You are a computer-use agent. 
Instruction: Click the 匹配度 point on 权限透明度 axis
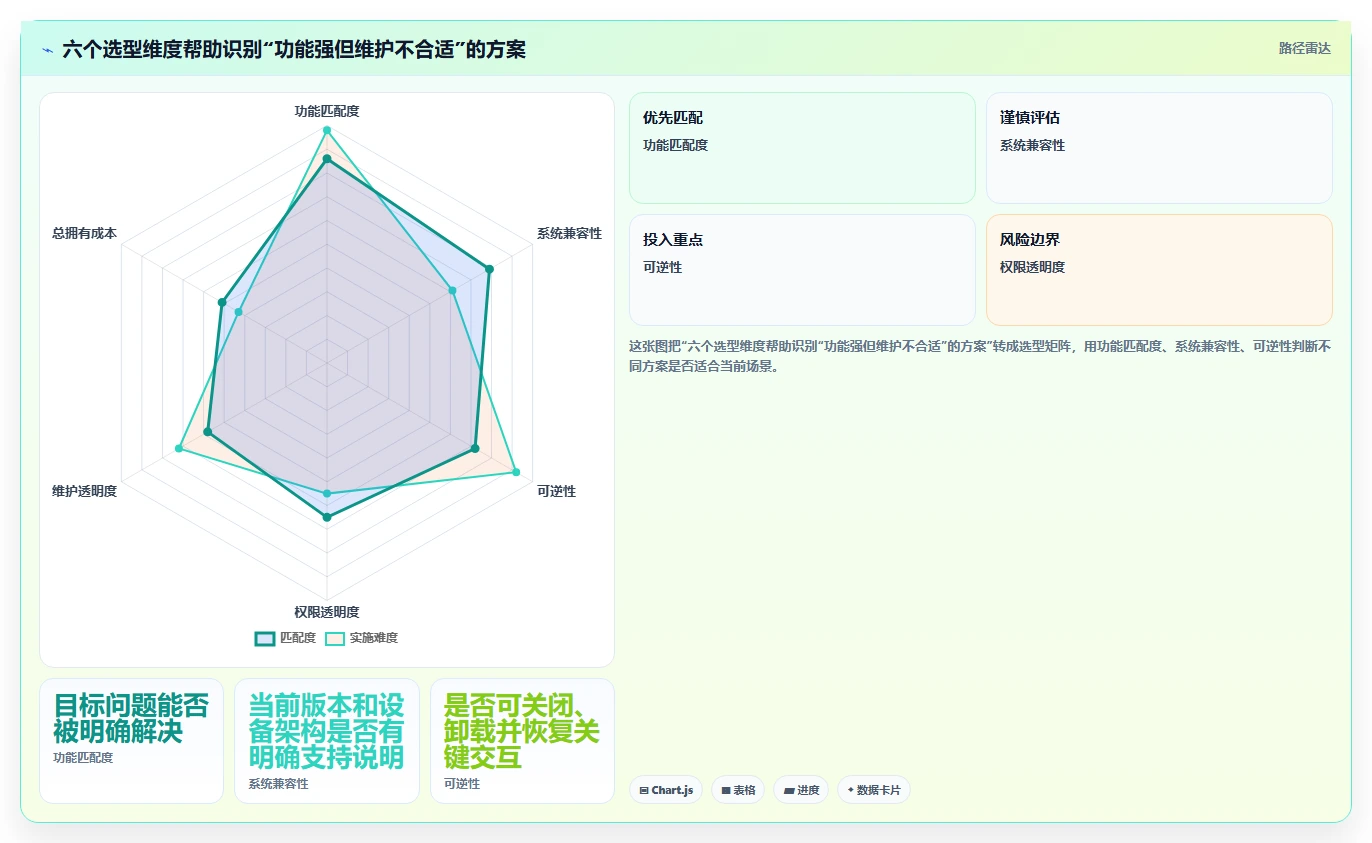(327, 517)
